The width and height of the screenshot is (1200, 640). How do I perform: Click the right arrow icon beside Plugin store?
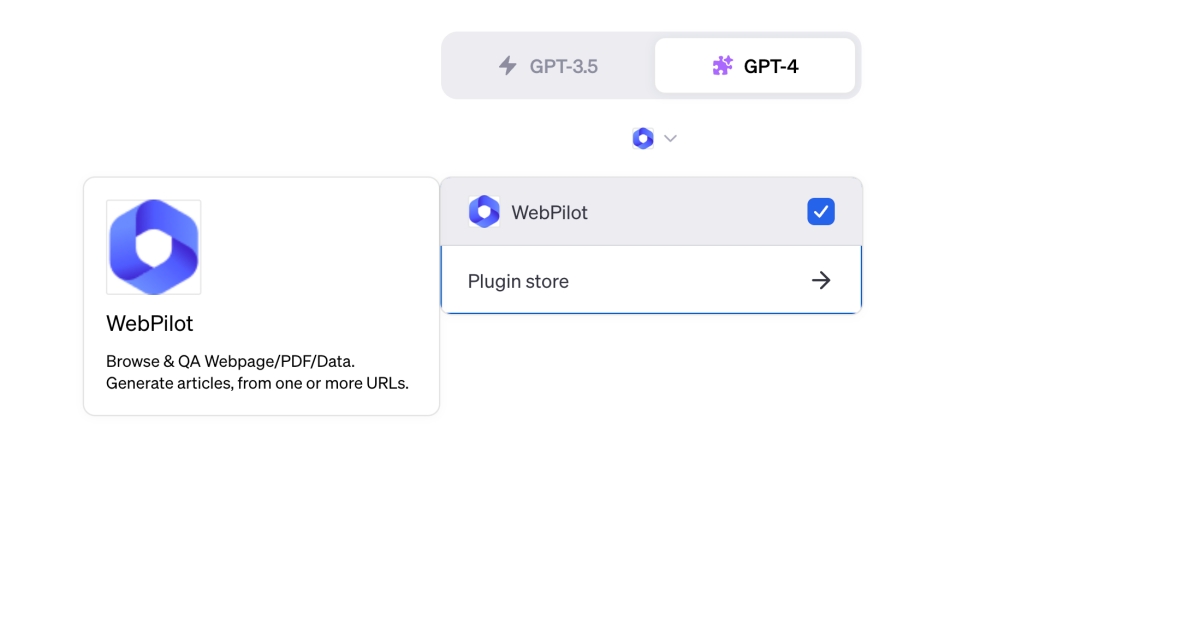pos(821,281)
